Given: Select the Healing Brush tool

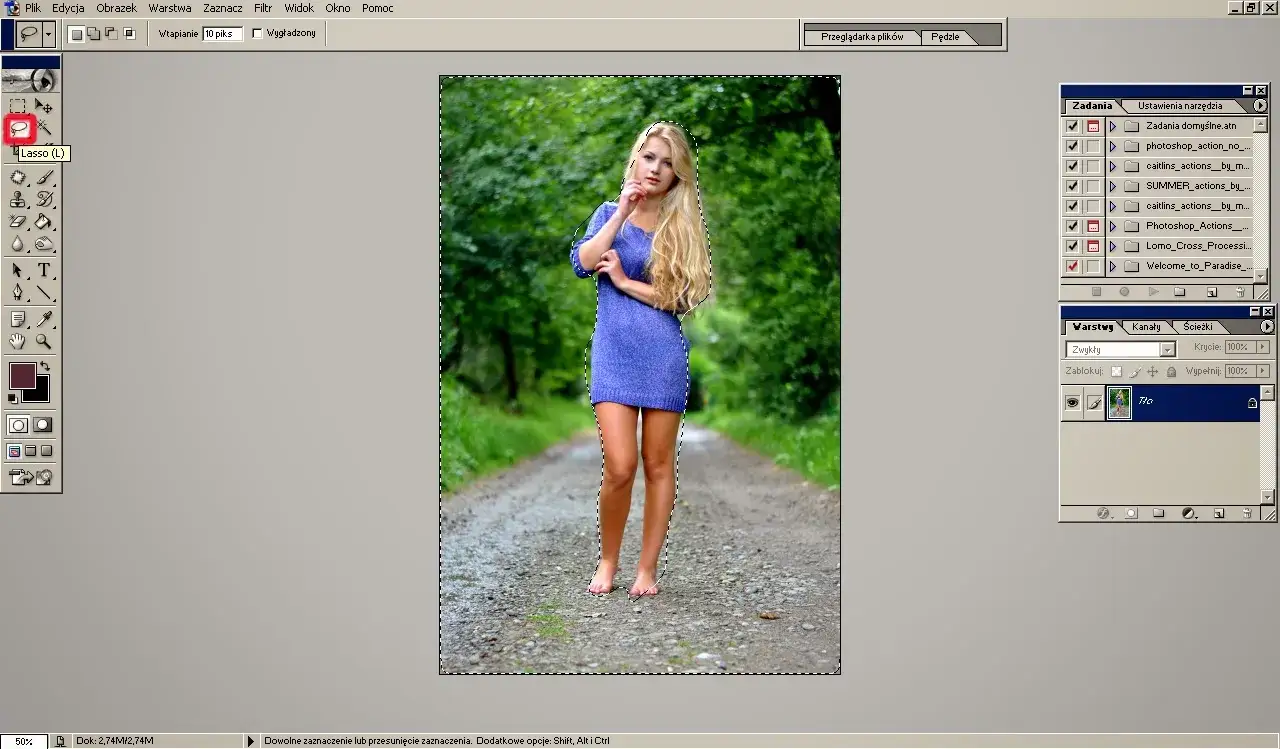Looking at the screenshot, I should click(x=18, y=178).
